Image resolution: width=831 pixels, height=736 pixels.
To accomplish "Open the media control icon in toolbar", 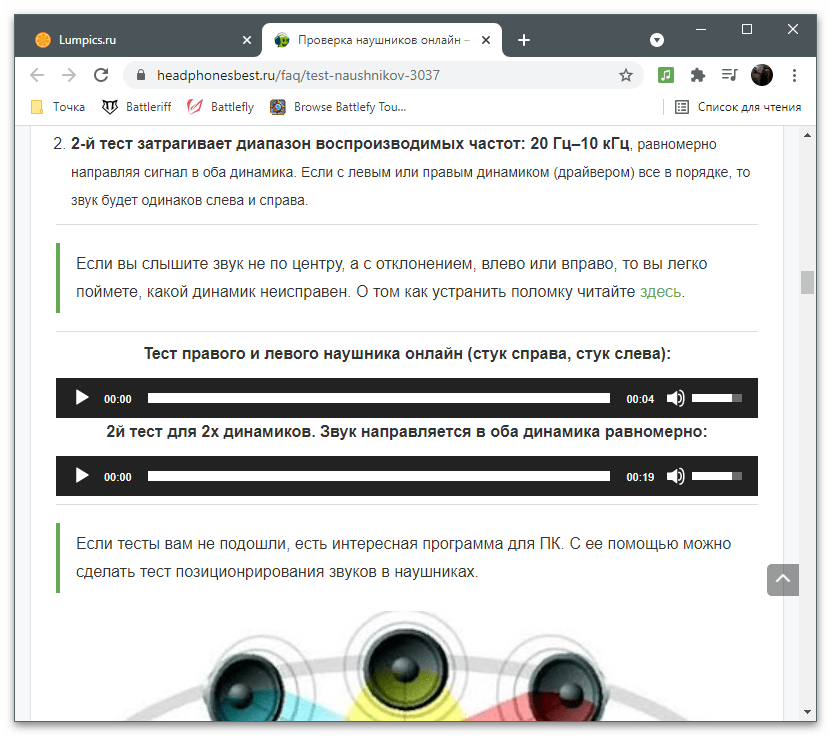I will tap(730, 75).
